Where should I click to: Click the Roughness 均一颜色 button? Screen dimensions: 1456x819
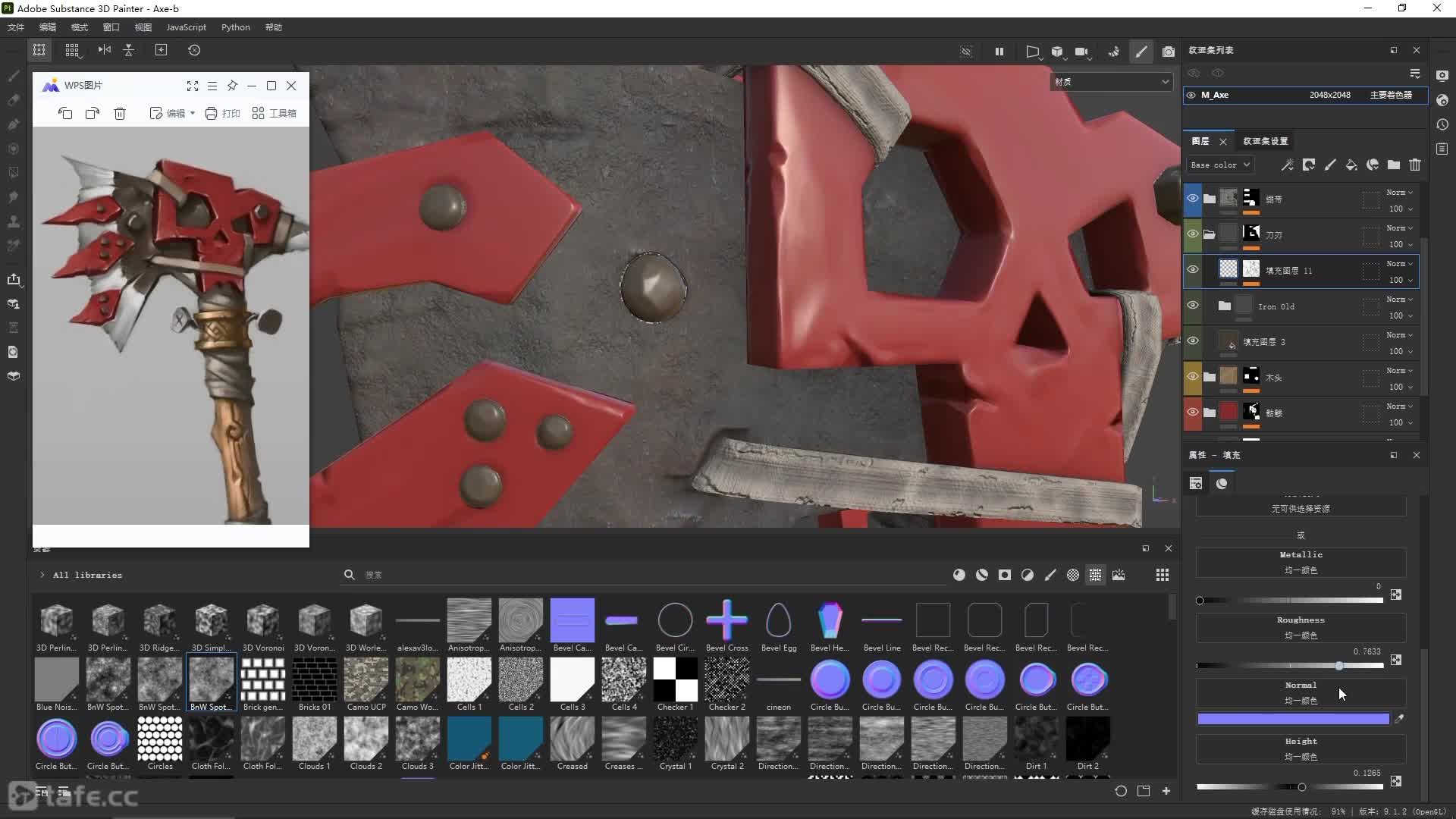pos(1301,628)
